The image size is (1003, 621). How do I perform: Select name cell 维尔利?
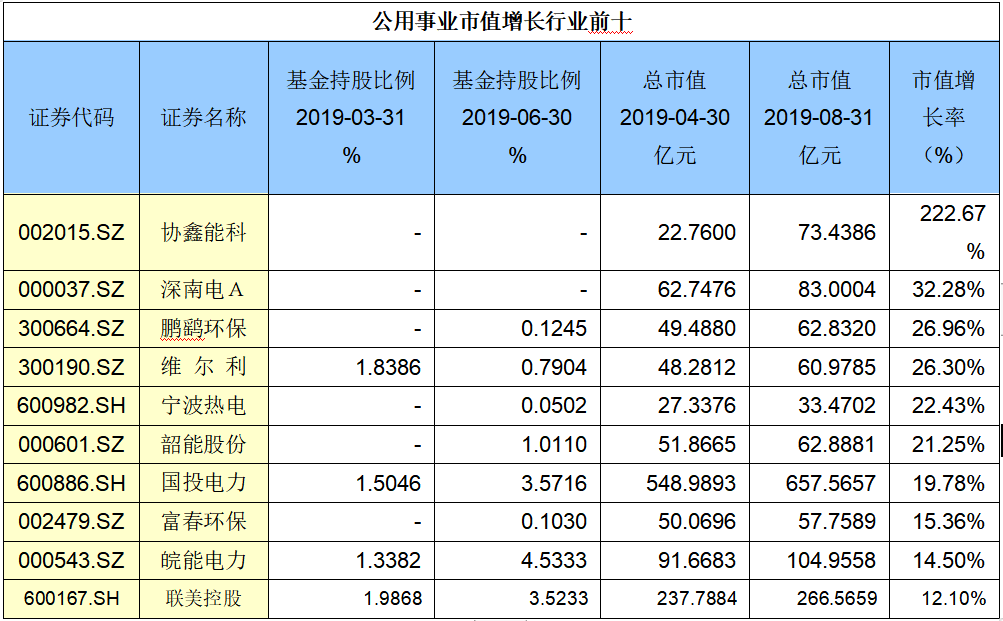pos(203,367)
